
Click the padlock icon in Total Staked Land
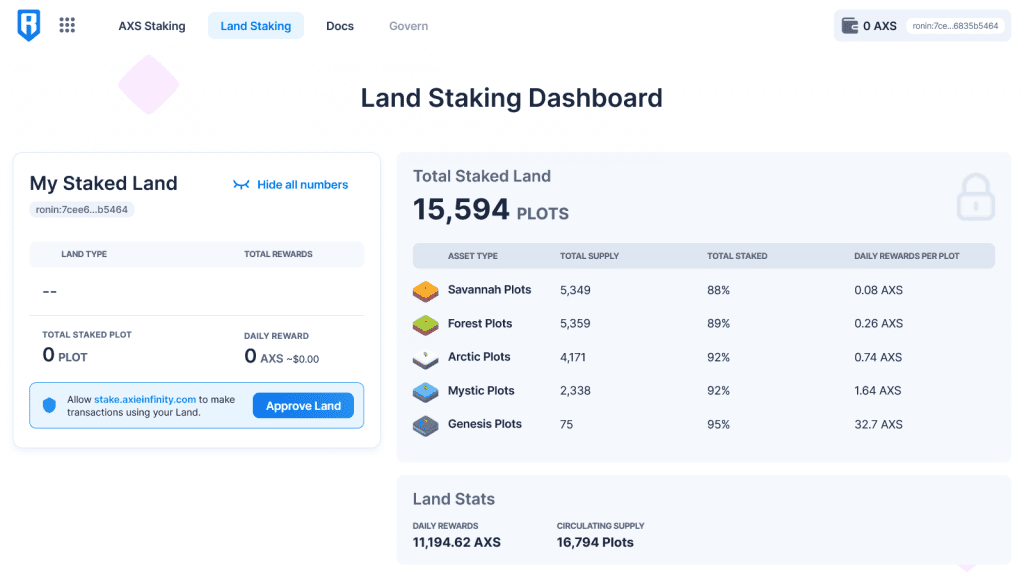pyautogui.click(x=975, y=197)
